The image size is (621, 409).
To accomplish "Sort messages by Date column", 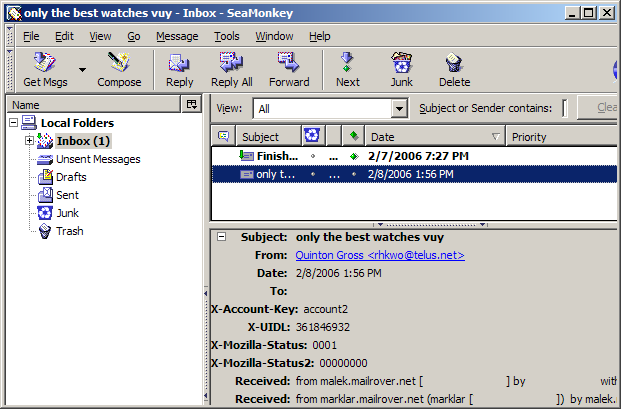I will tap(435, 136).
